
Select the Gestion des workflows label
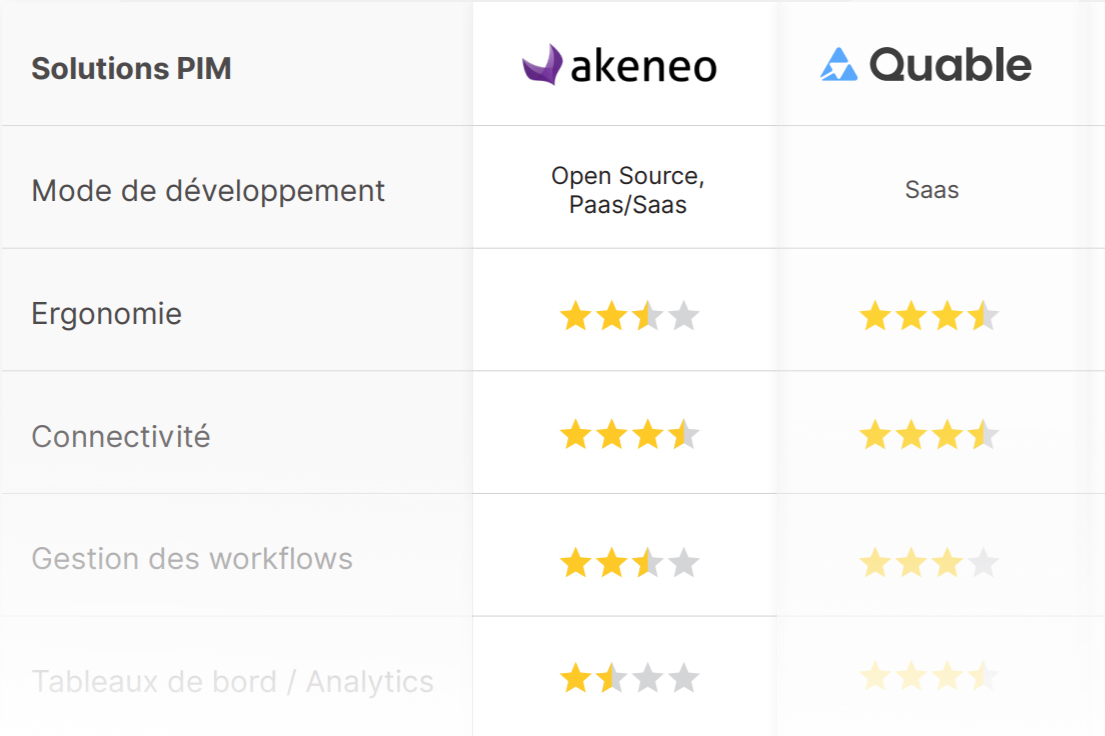coord(192,559)
